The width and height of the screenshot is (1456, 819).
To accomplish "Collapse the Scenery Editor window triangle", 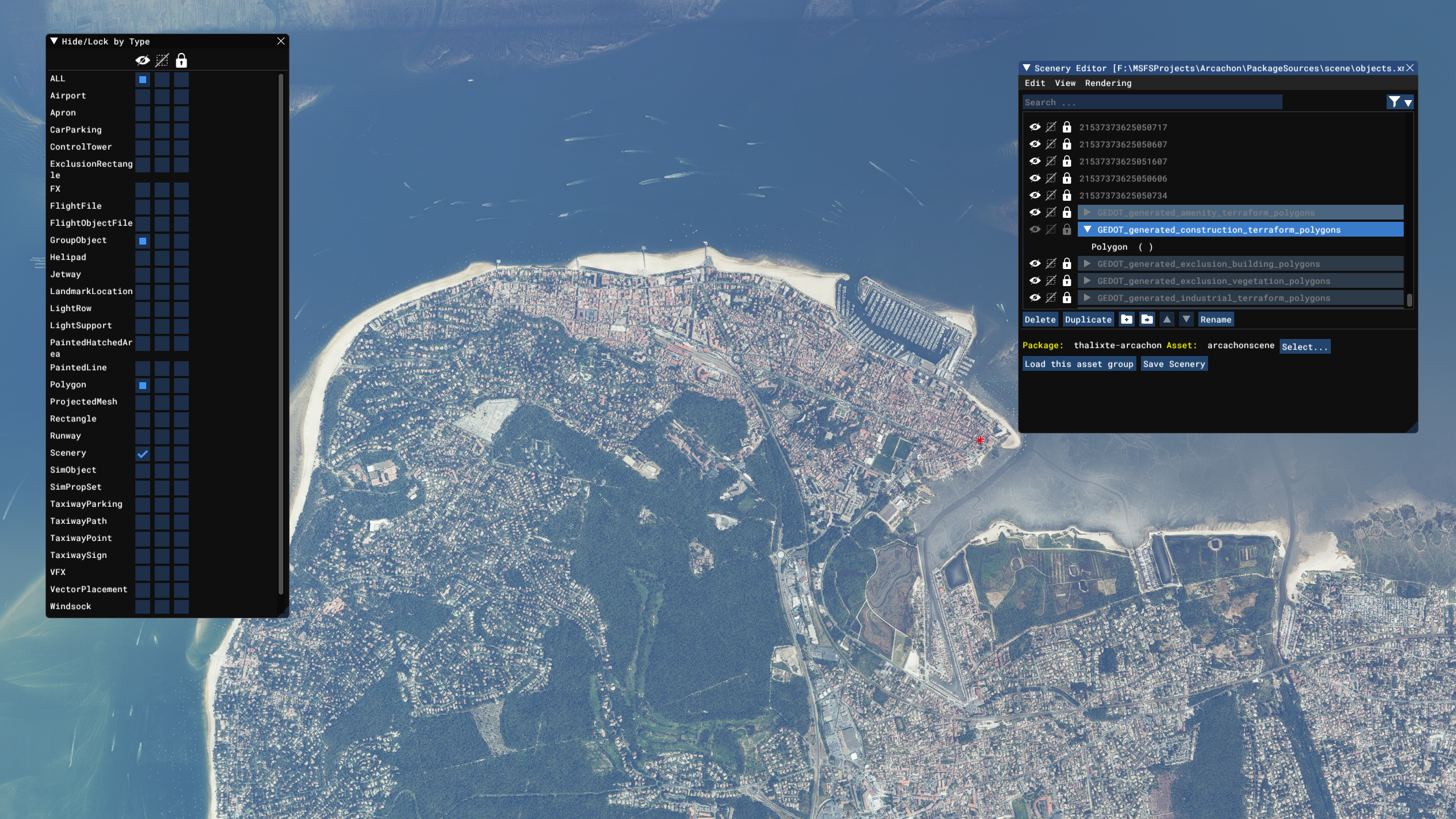I will click(1027, 68).
